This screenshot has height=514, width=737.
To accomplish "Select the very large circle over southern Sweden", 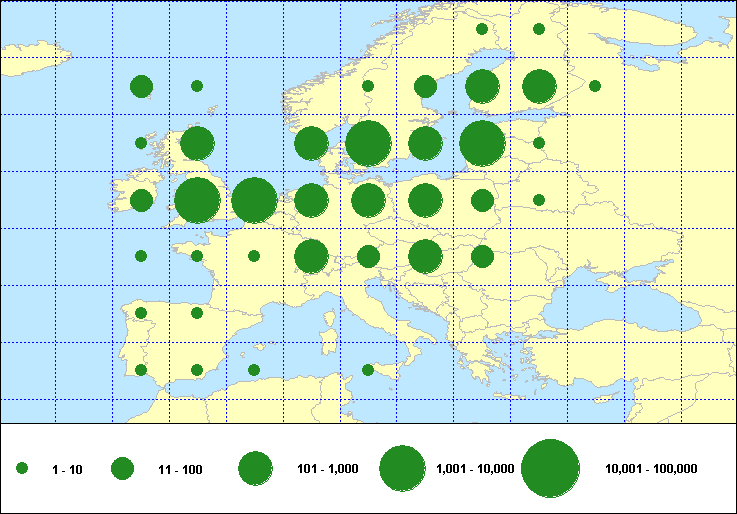I will 367,143.
